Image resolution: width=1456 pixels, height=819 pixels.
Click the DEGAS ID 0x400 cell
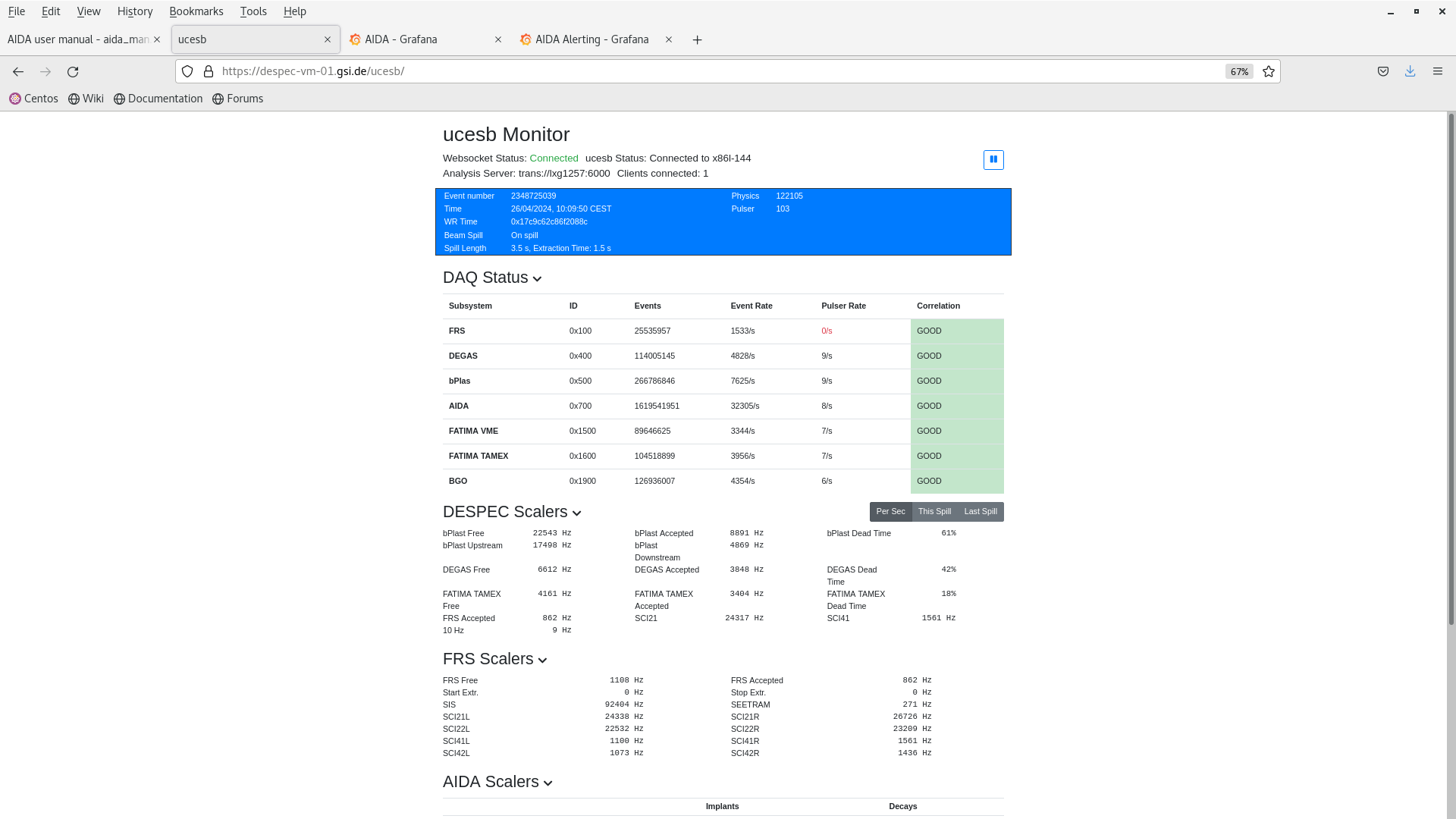coord(580,356)
